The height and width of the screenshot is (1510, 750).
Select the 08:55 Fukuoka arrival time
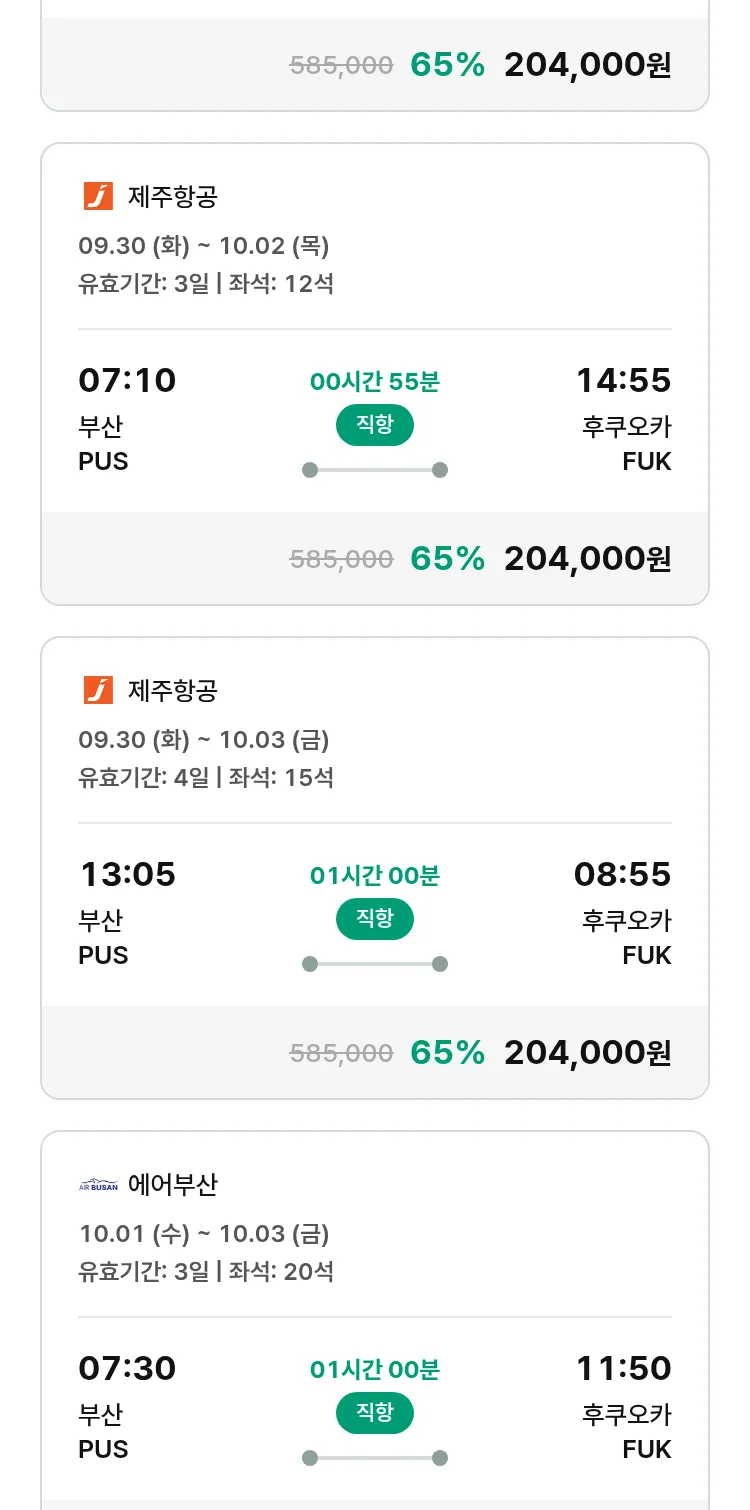(x=622, y=874)
